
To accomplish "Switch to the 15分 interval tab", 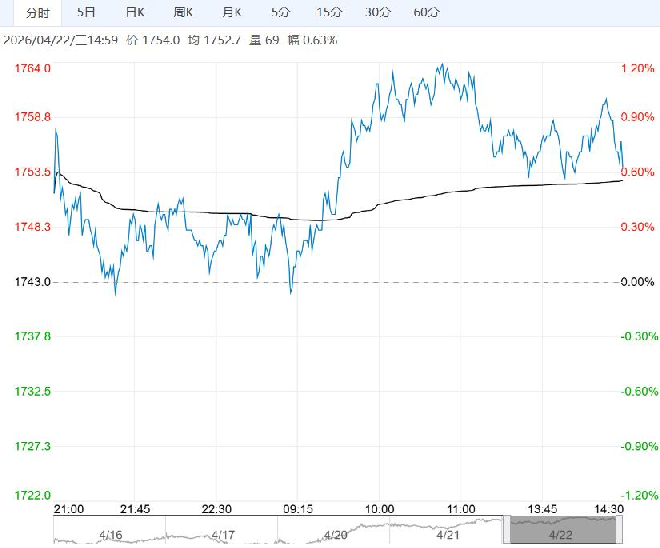I will [x=328, y=13].
